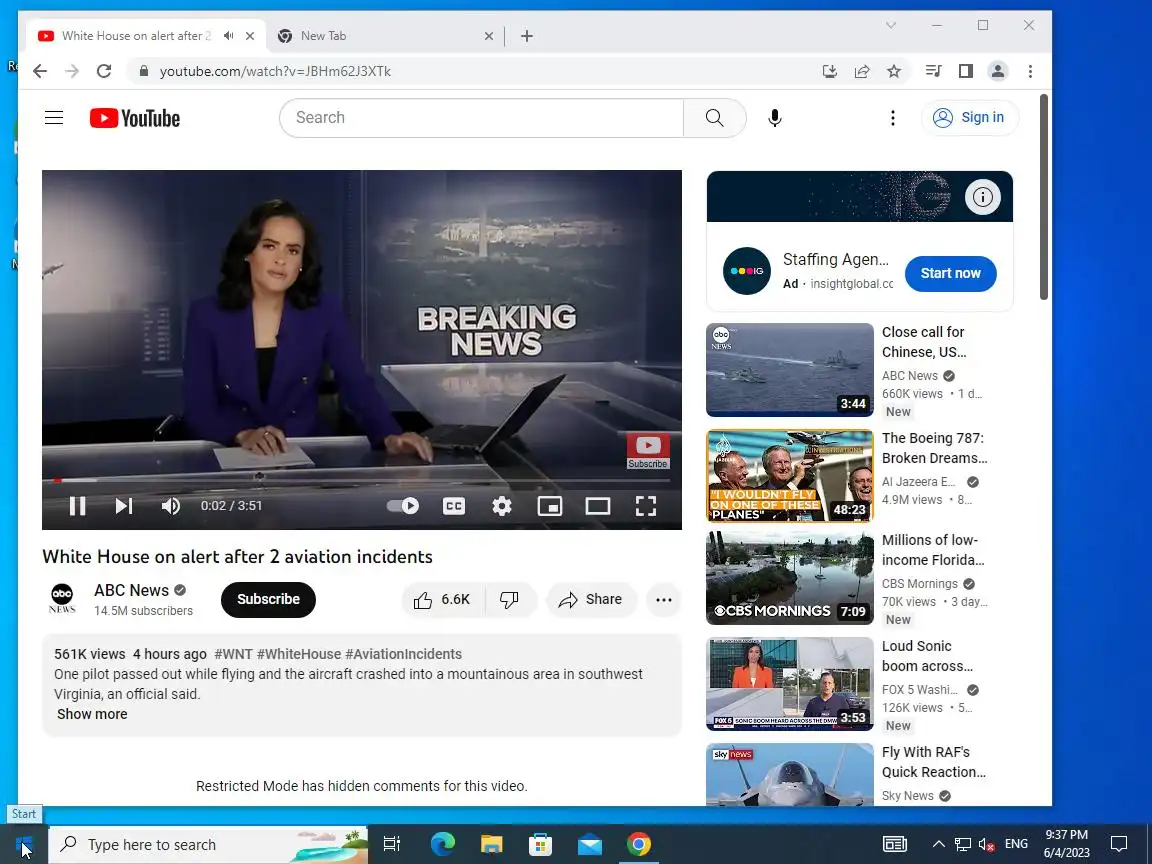This screenshot has width=1152, height=864.
Task: Open the #WhiteHouse hashtag link
Action: [299, 654]
